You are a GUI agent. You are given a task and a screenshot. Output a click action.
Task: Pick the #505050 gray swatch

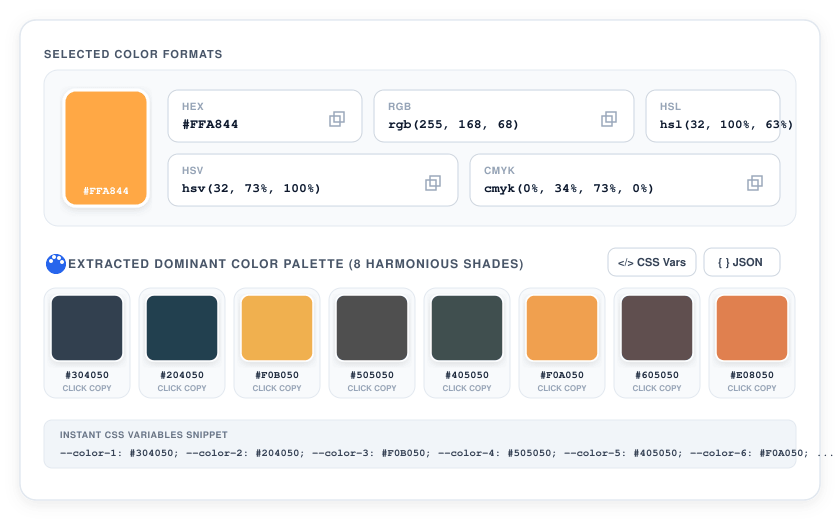click(372, 328)
